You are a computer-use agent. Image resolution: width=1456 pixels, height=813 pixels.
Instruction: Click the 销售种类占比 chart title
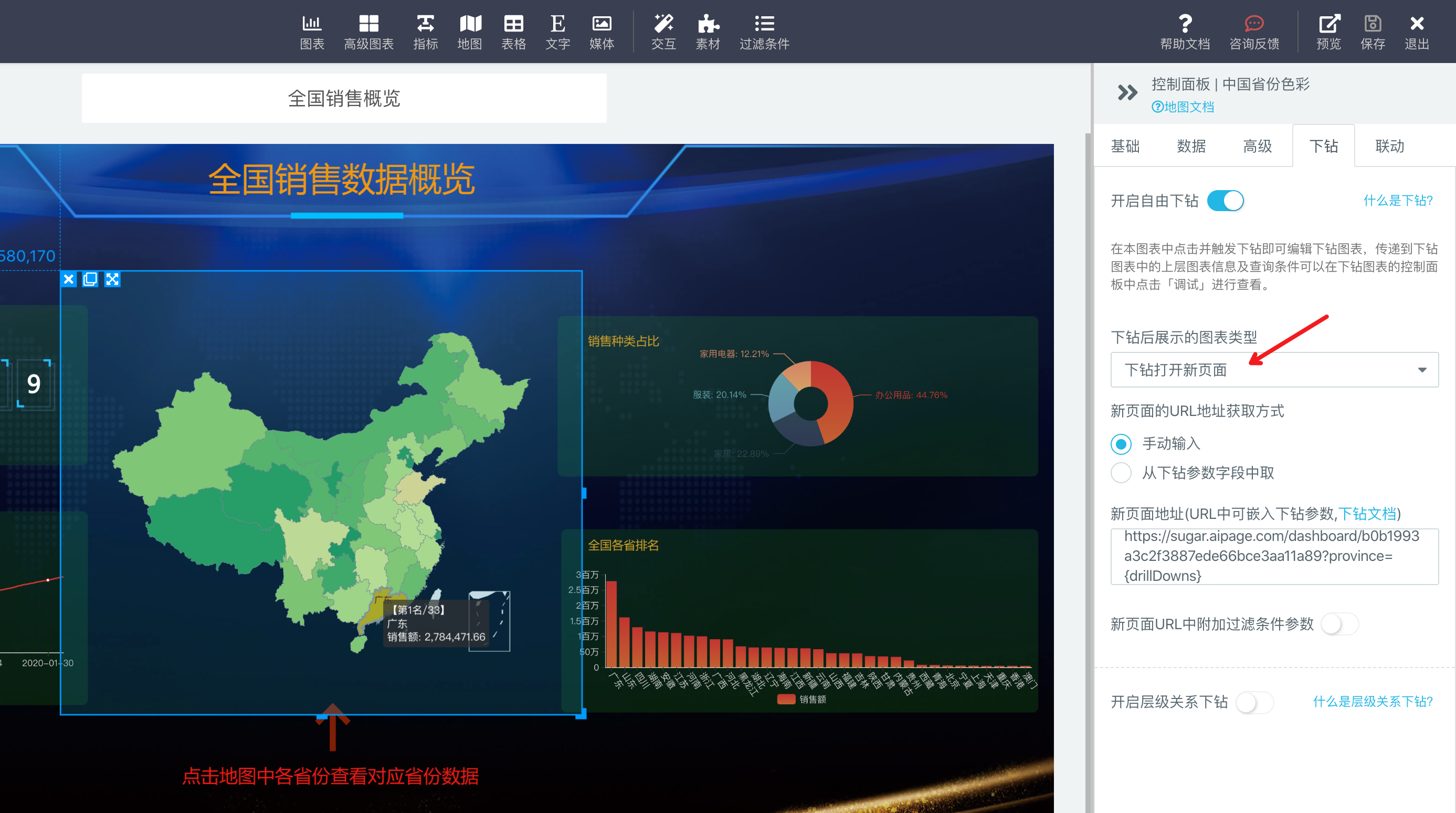point(624,341)
